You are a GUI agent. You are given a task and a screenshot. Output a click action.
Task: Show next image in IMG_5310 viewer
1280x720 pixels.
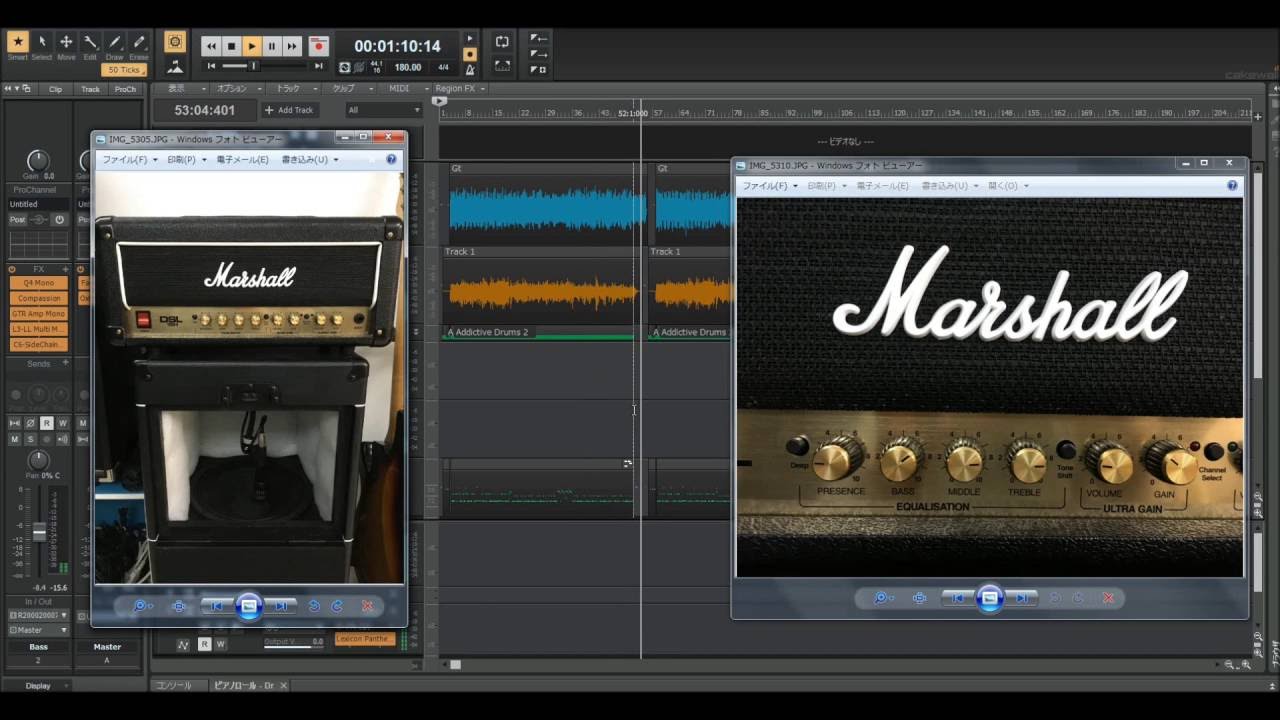[x=1023, y=598]
